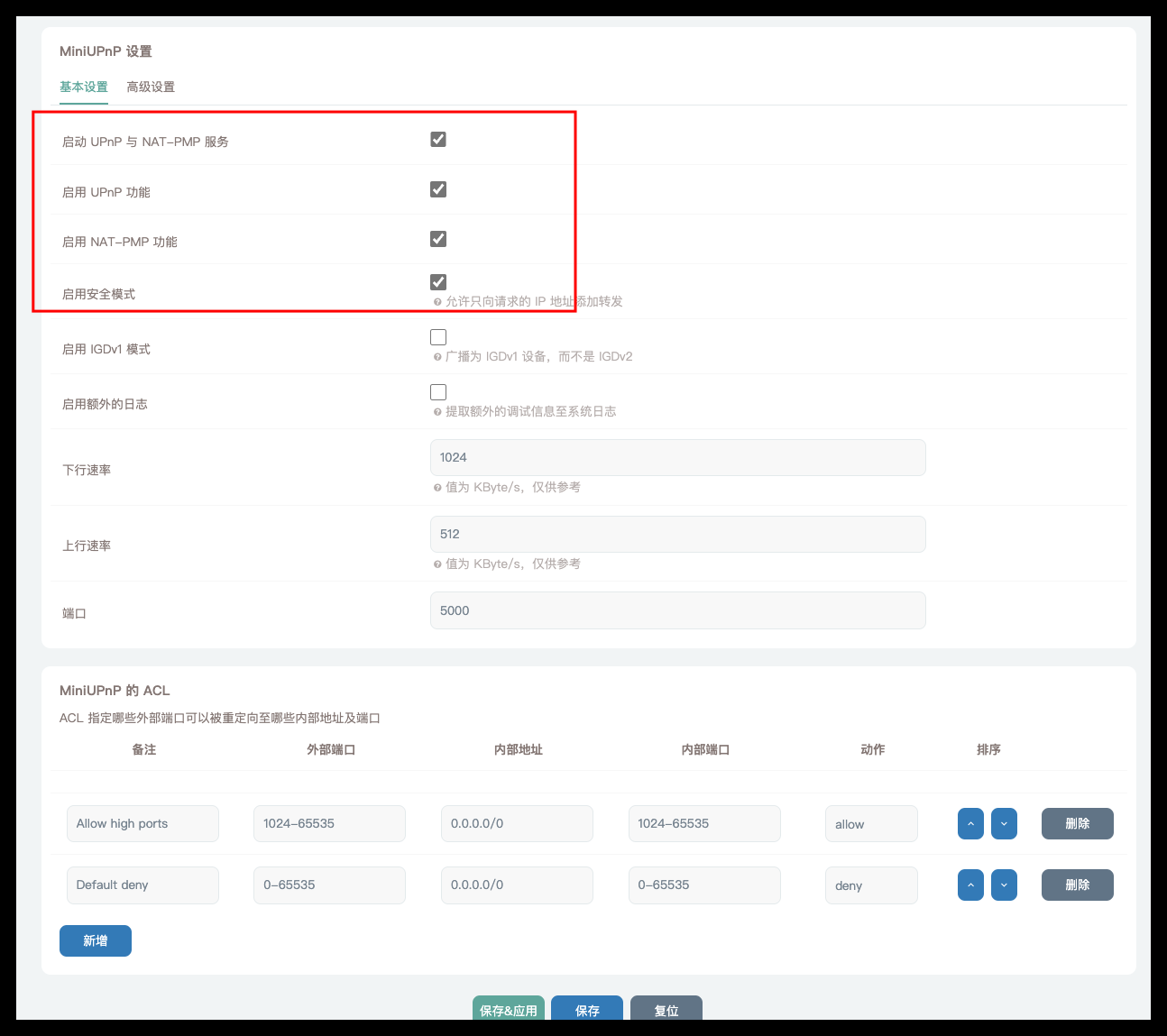
Task: Select 基本设置 tab
Action: pyautogui.click(x=84, y=87)
